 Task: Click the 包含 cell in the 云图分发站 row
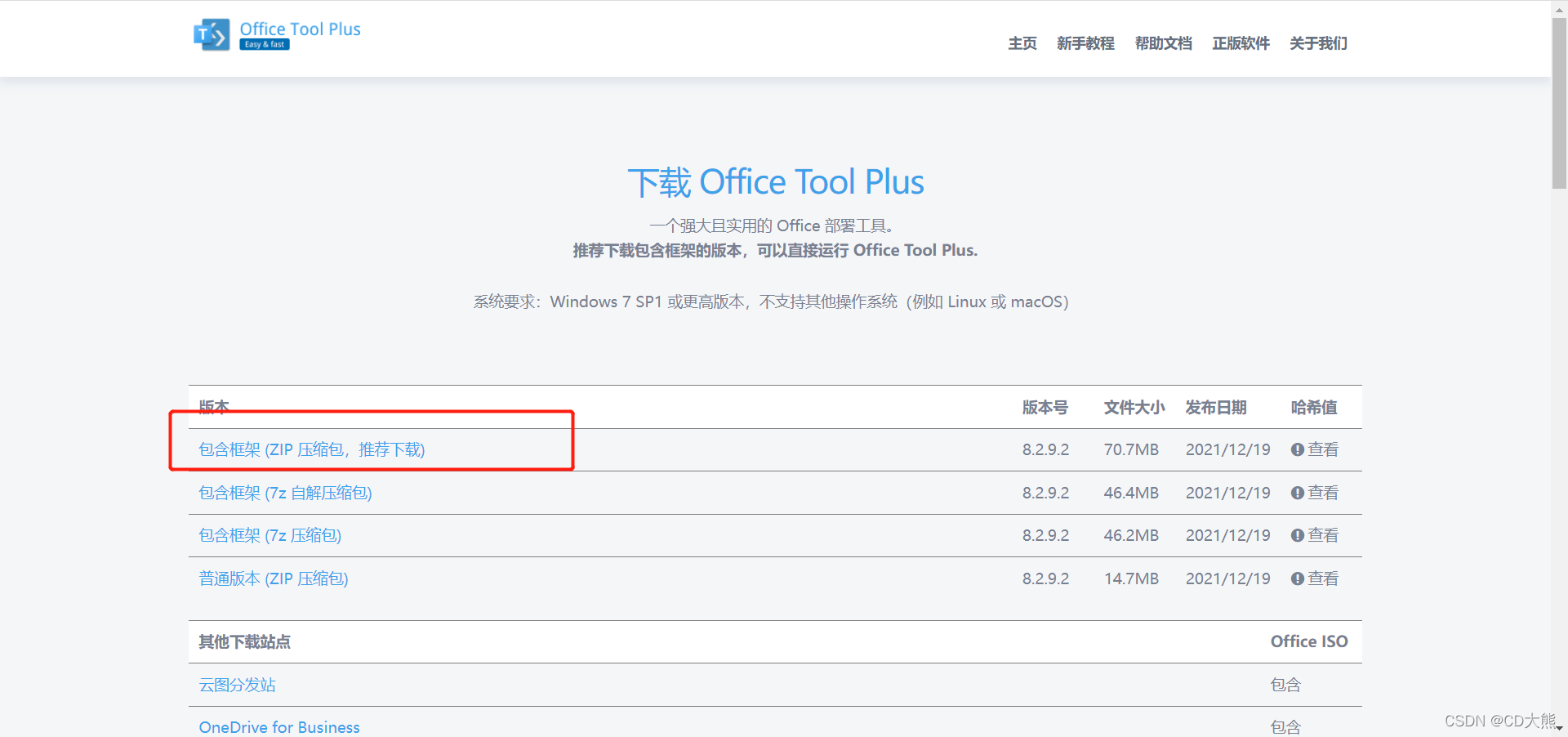[1285, 685]
